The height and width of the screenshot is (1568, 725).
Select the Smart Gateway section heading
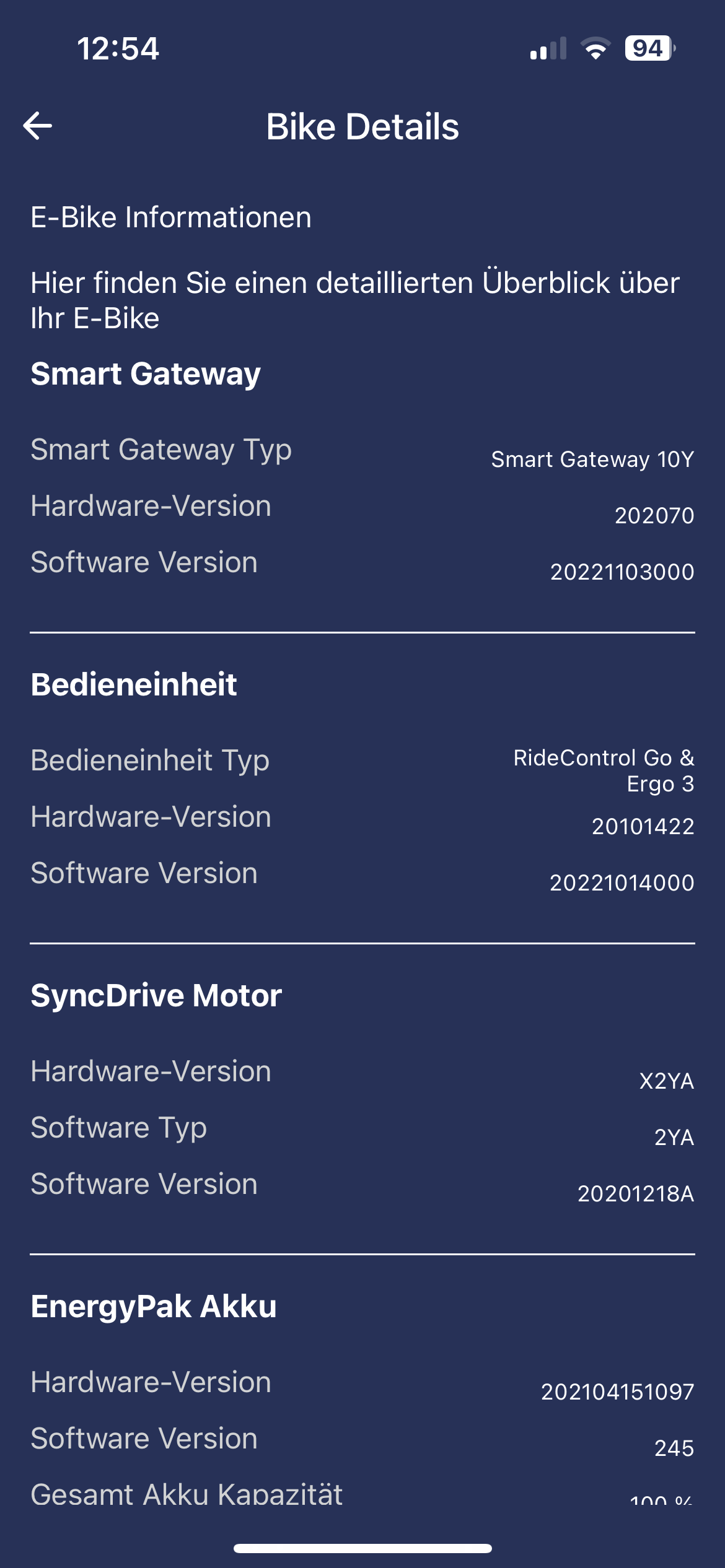click(146, 374)
